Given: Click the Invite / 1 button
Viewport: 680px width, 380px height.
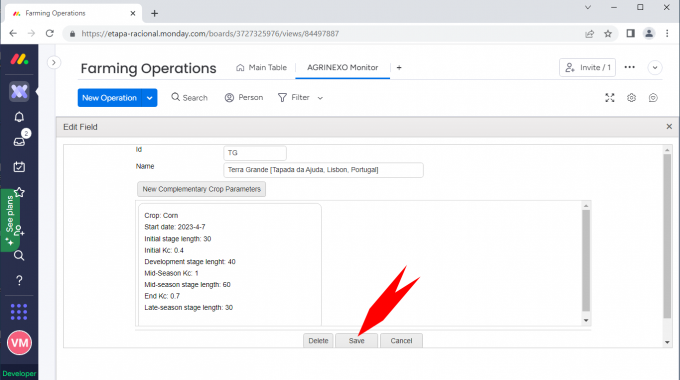Looking at the screenshot, I should 587,68.
